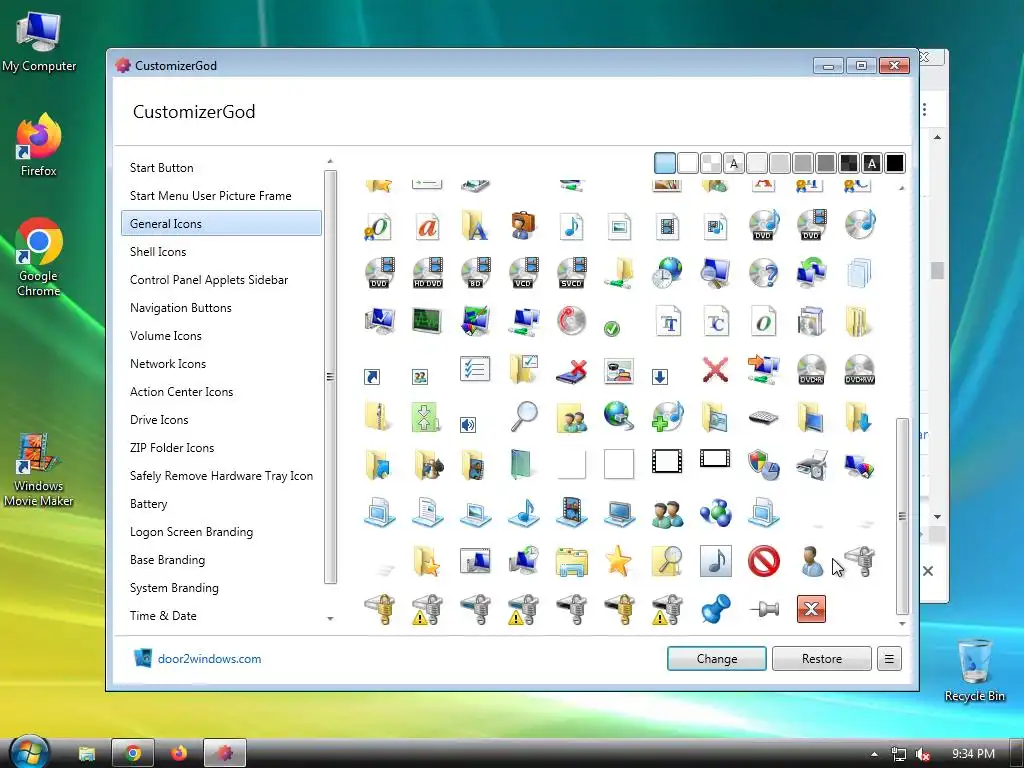Click the sidebar list scroll-up arrow
This screenshot has height=768, width=1024.
tap(330, 161)
